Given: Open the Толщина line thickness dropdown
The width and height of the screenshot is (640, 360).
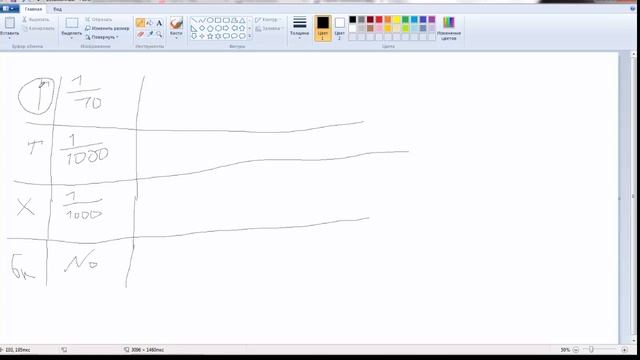Looking at the screenshot, I should [x=300, y=28].
